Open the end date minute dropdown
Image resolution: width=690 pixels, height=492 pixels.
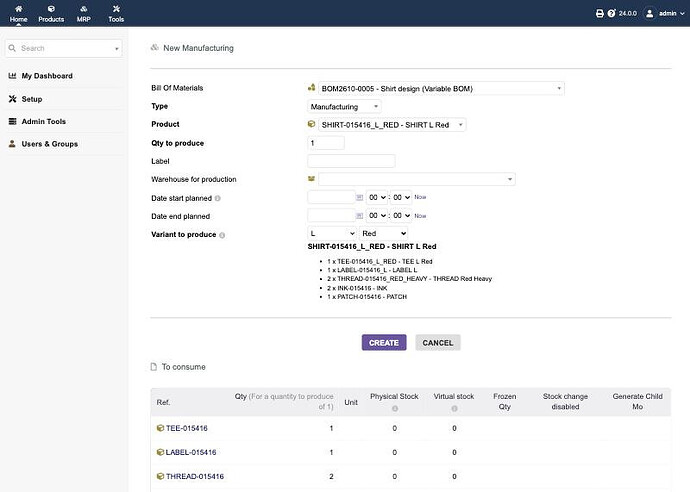click(401, 216)
